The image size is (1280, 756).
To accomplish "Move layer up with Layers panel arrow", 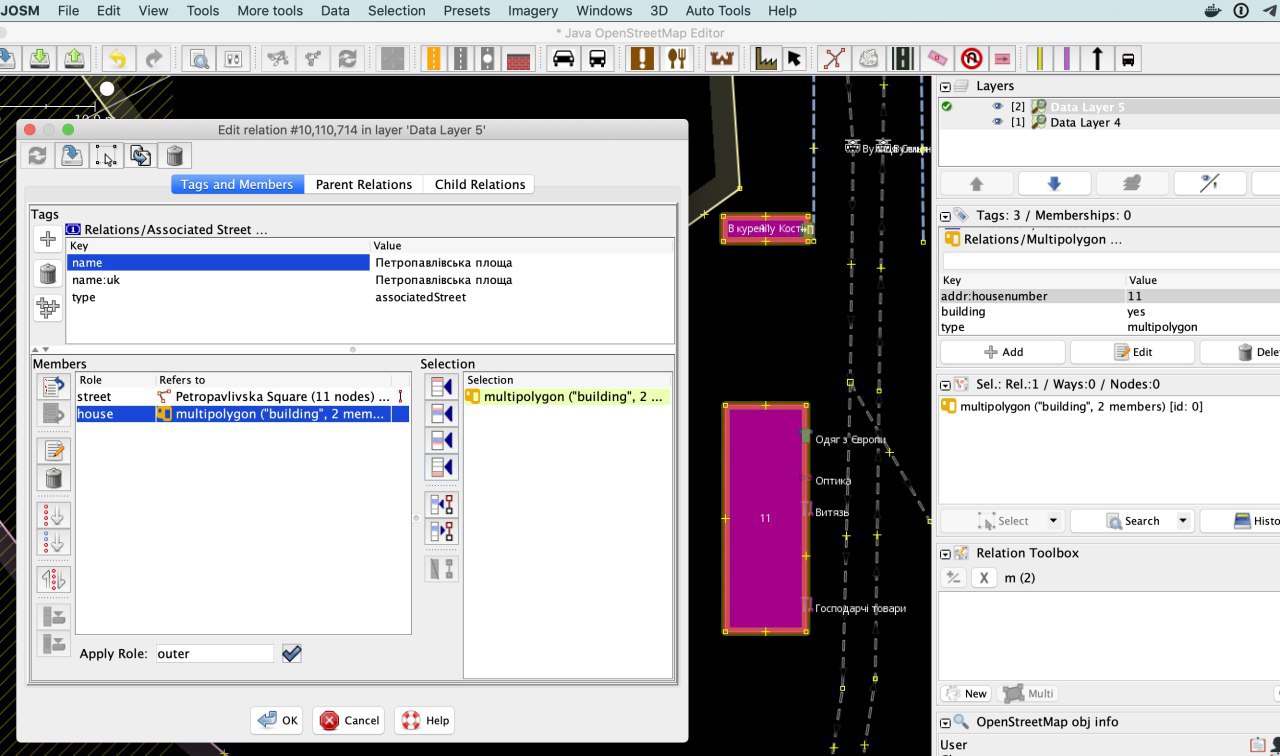I will point(977,184).
